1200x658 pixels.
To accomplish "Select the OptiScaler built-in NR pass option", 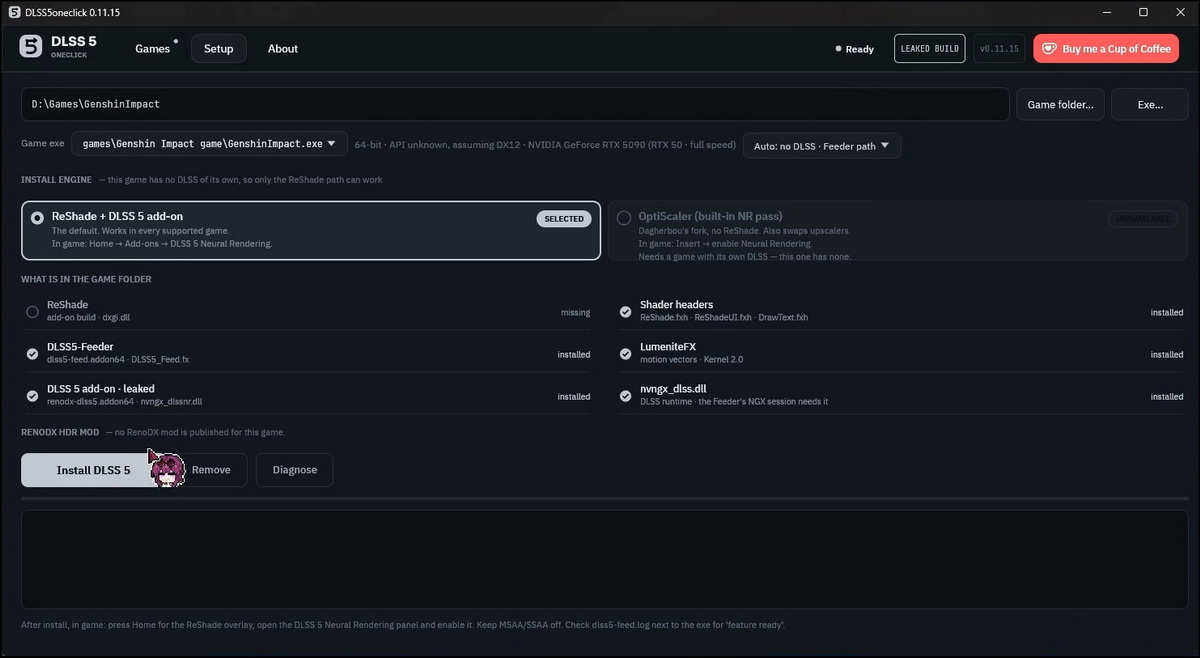I will click(x=624, y=217).
